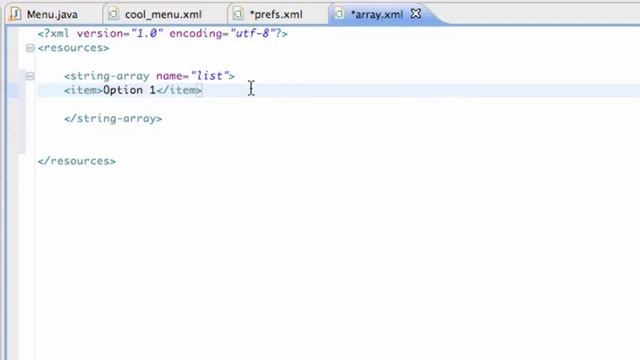Open the cool_menu.xml tab
640x360 pixels.
[x=163, y=14]
